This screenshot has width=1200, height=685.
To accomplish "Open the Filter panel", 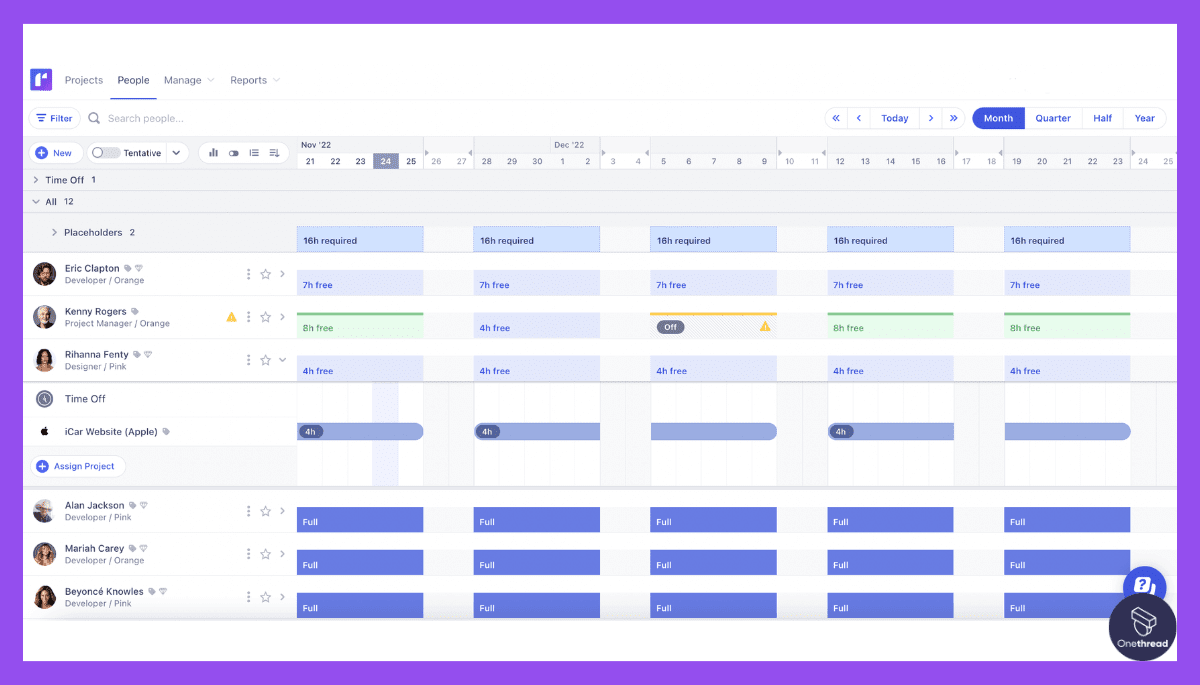I will (x=54, y=117).
